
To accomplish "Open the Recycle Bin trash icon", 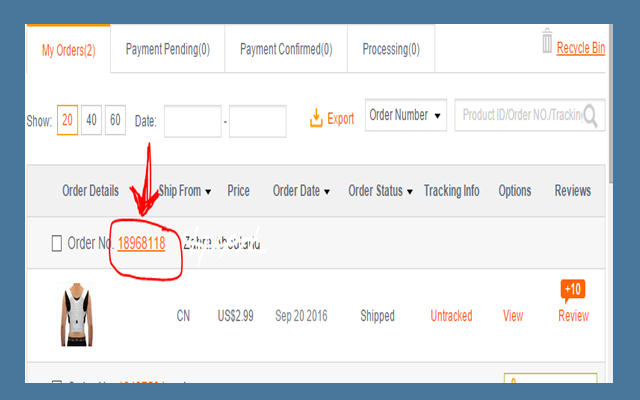I will coord(547,41).
